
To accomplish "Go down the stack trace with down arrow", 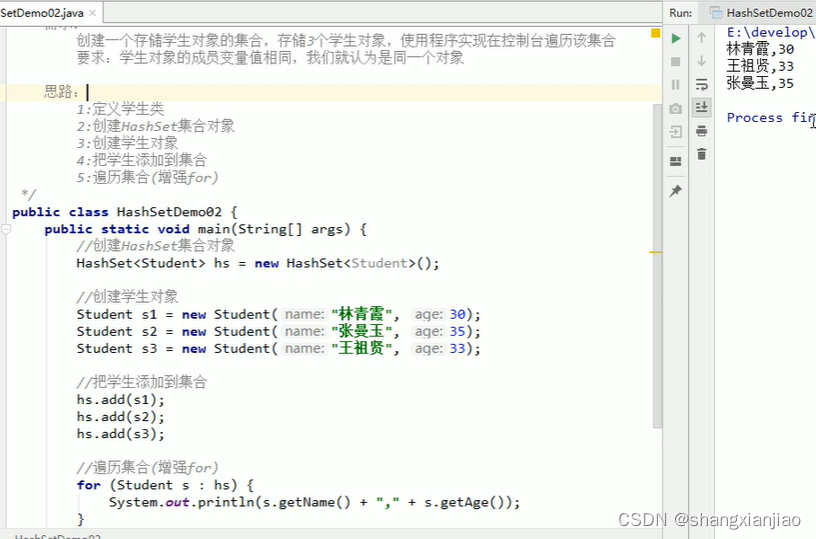I will coord(702,61).
